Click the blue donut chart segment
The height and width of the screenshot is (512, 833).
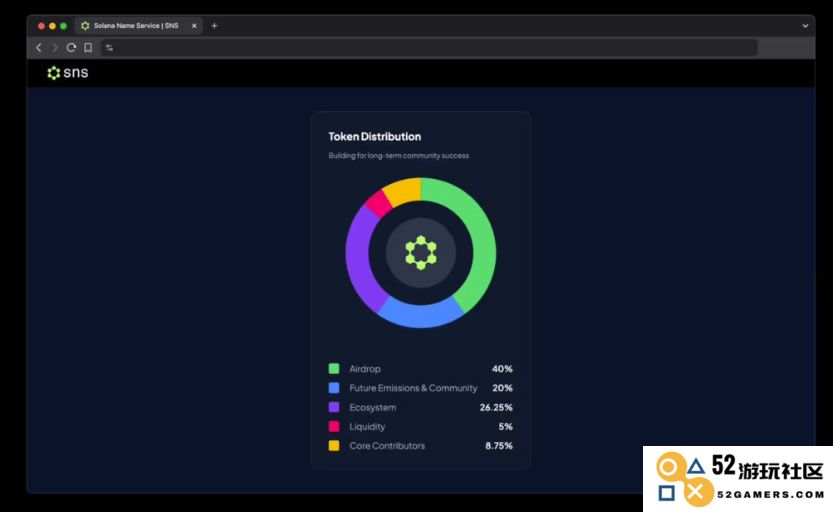pyautogui.click(x=421, y=317)
